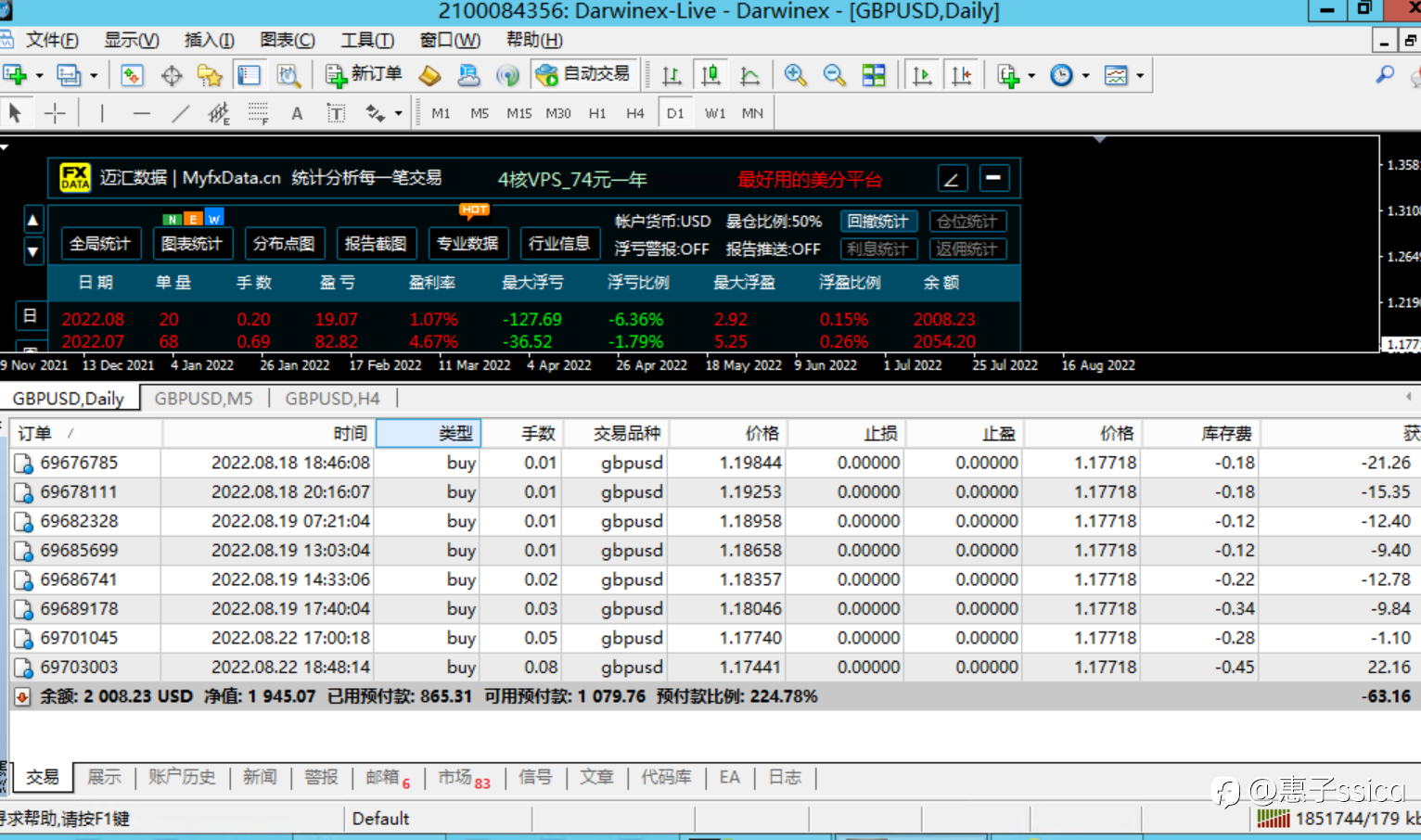1421x840 pixels.
Task: Switch to the GBPUSD,M5 chart tab
Action: (x=203, y=399)
